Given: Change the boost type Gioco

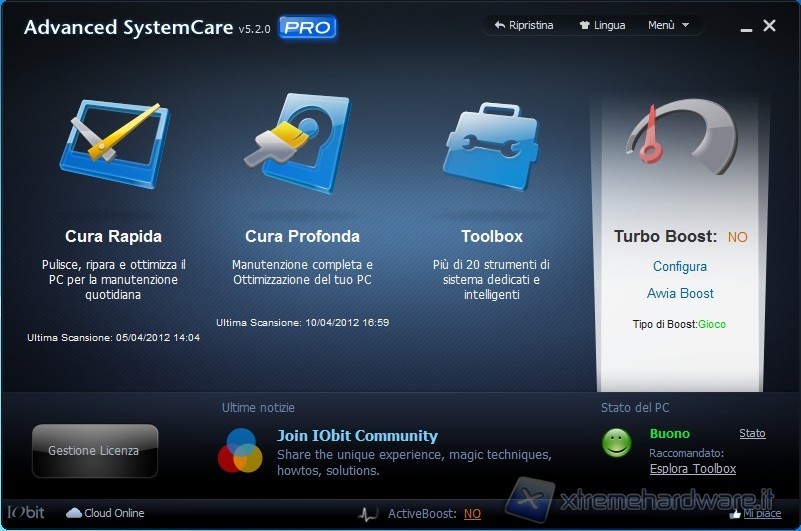Looking at the screenshot, I should click(x=712, y=324).
